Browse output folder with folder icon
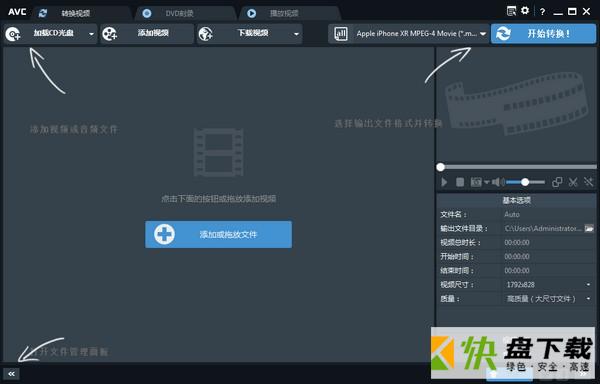 click(x=589, y=229)
